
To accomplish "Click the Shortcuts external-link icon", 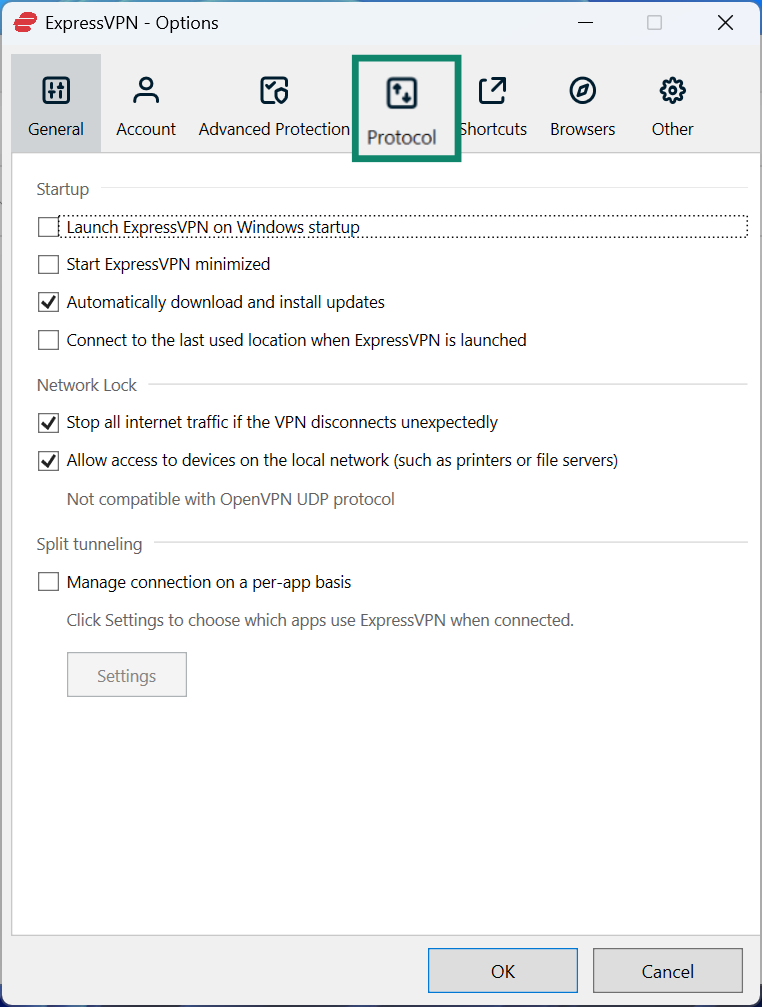I will coord(493,90).
